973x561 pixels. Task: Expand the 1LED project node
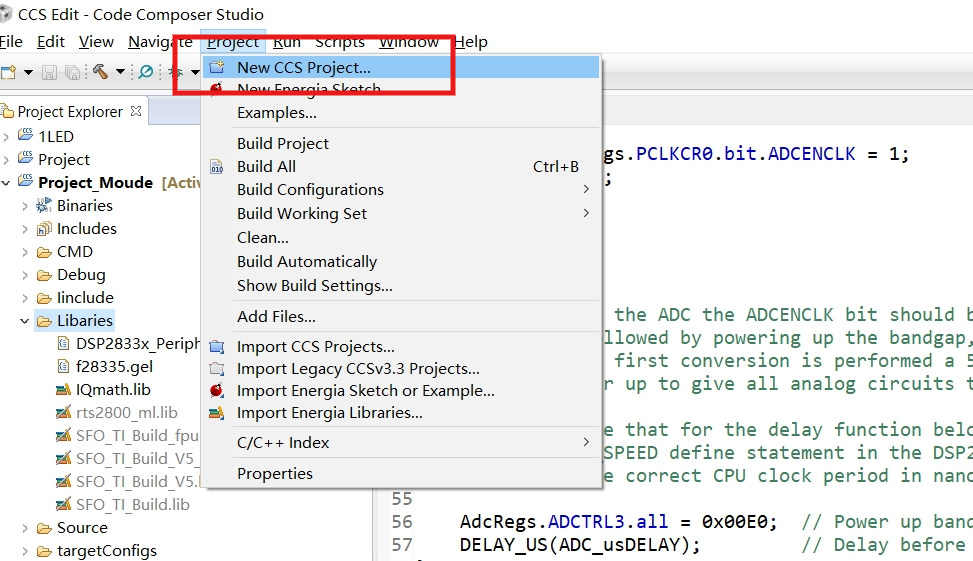pyautogui.click(x=6, y=137)
